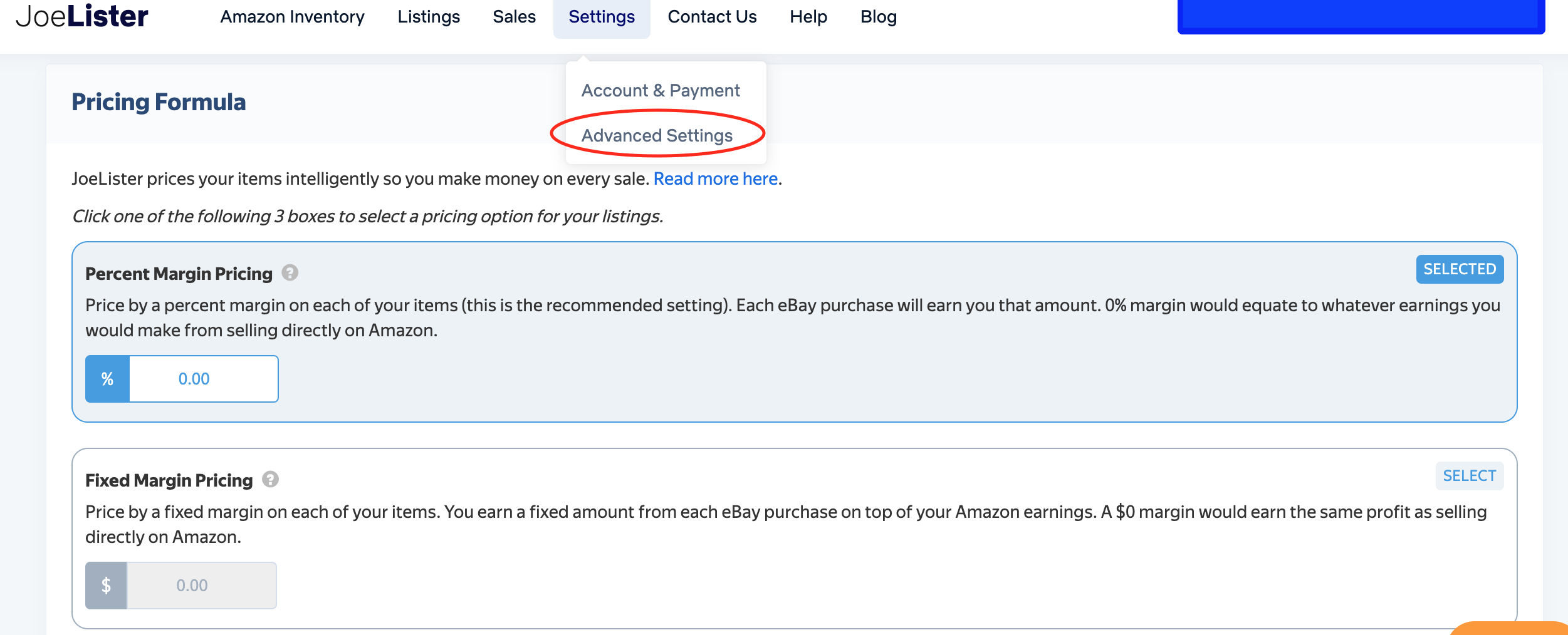Viewport: 1568px width, 635px height.
Task: Click the help icon beside Fixed Margin Pricing
Action: click(270, 479)
